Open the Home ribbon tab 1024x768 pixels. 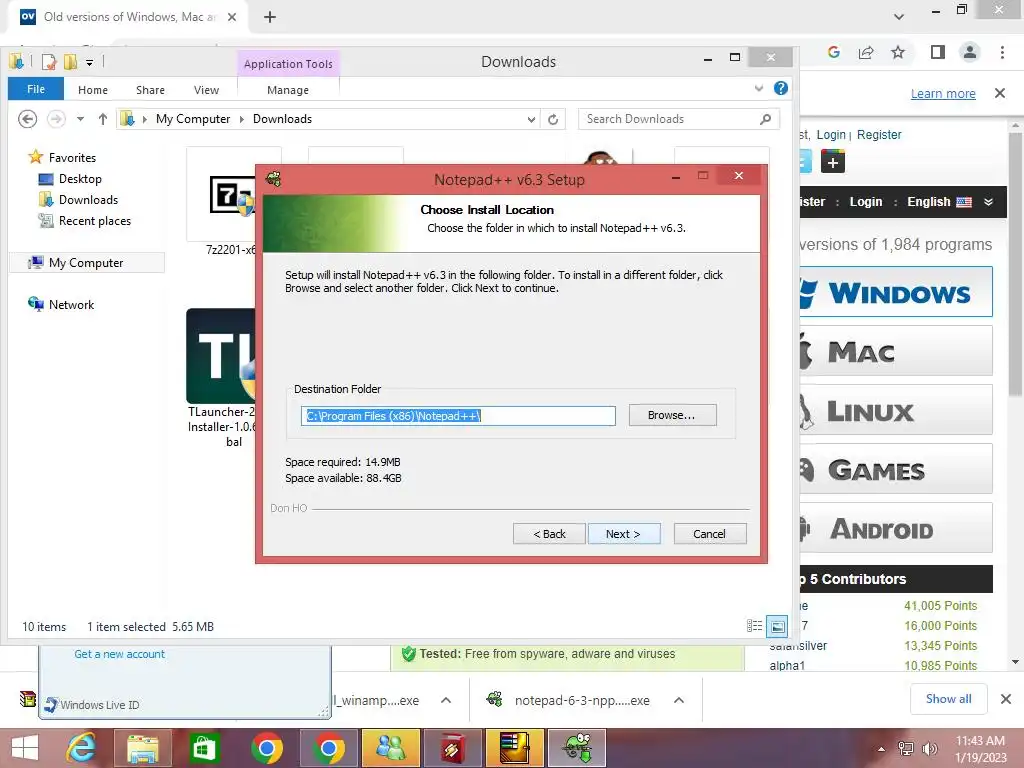pyautogui.click(x=93, y=89)
